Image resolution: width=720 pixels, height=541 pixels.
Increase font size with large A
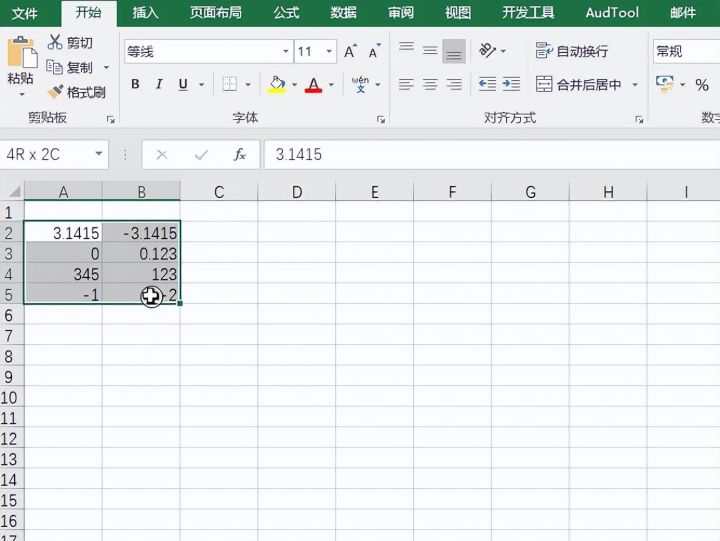[x=350, y=51]
